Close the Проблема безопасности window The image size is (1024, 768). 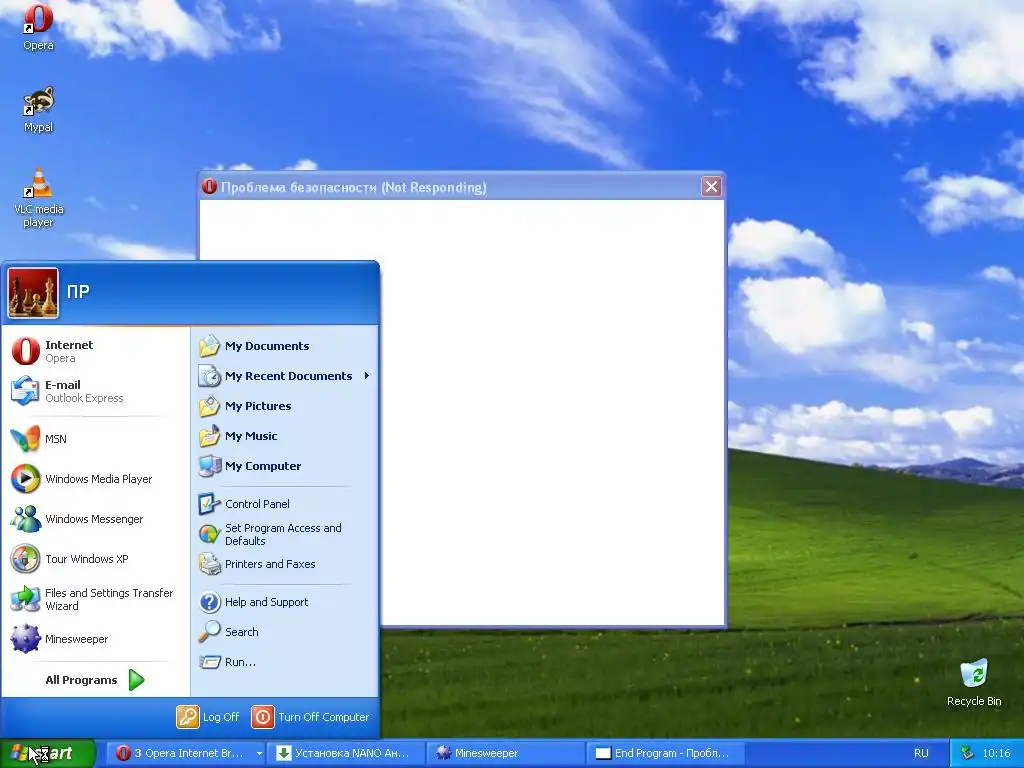point(711,187)
